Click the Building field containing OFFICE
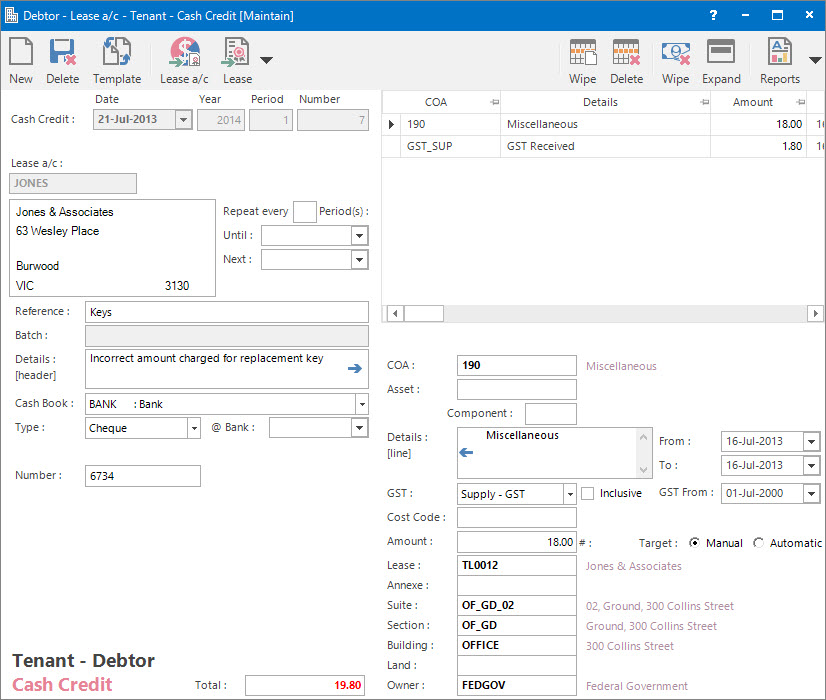The width and height of the screenshot is (826, 700). (x=517, y=646)
